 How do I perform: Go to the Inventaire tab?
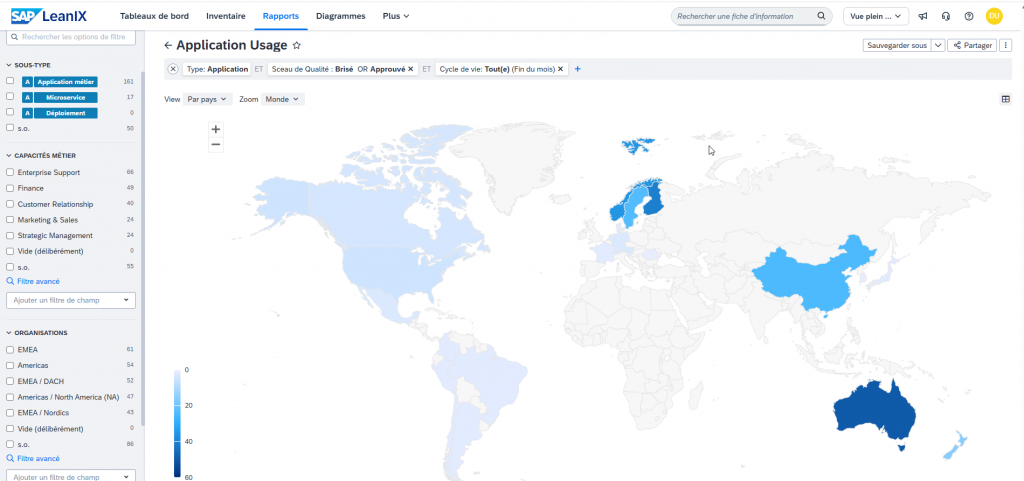coord(225,16)
